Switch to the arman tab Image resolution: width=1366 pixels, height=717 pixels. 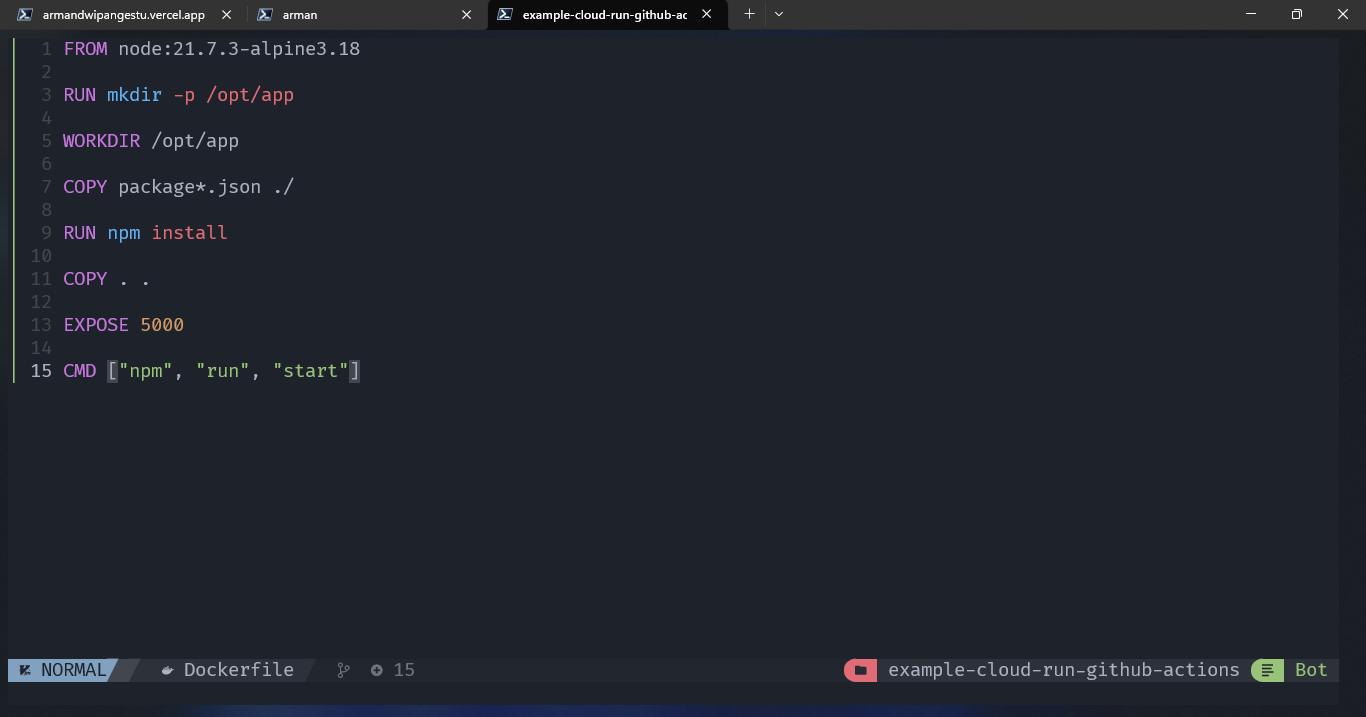[300, 15]
